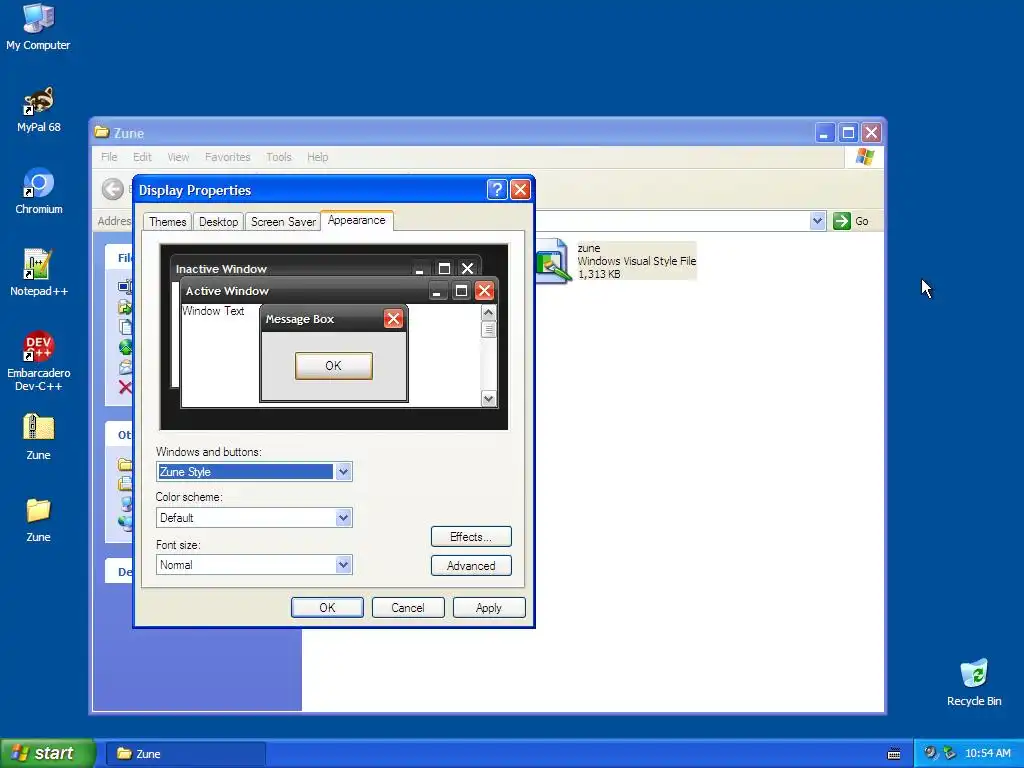1024x768 pixels.
Task: Close the Display Properties dialog
Action: 520,189
